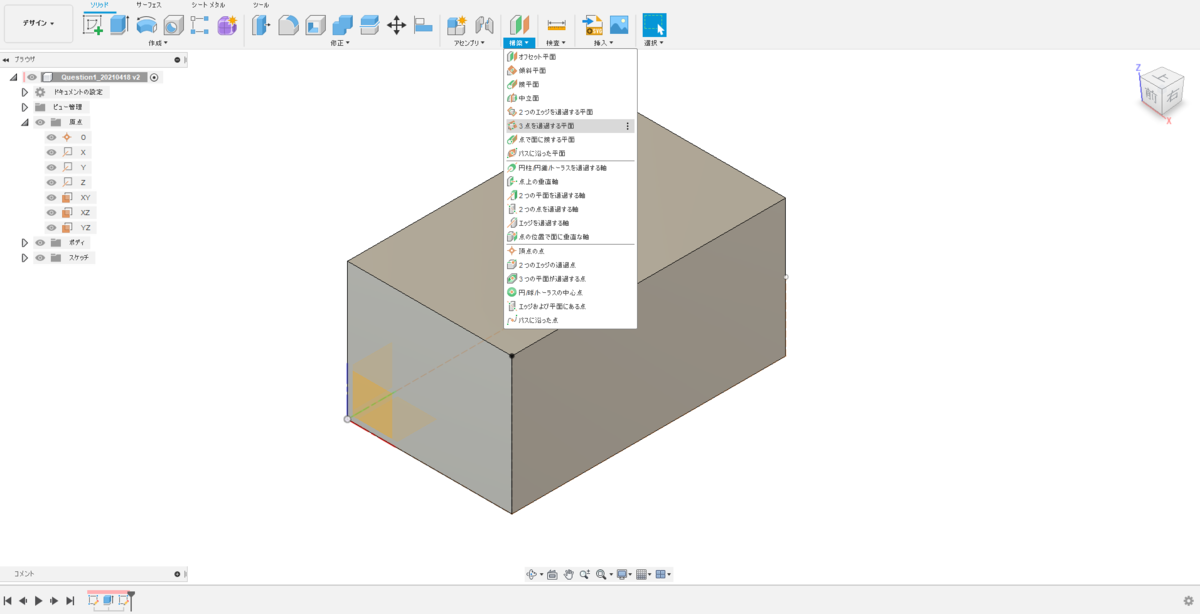Viewport: 1200px width, 614px height.
Task: Select the Fillet tool icon
Action: point(288,25)
